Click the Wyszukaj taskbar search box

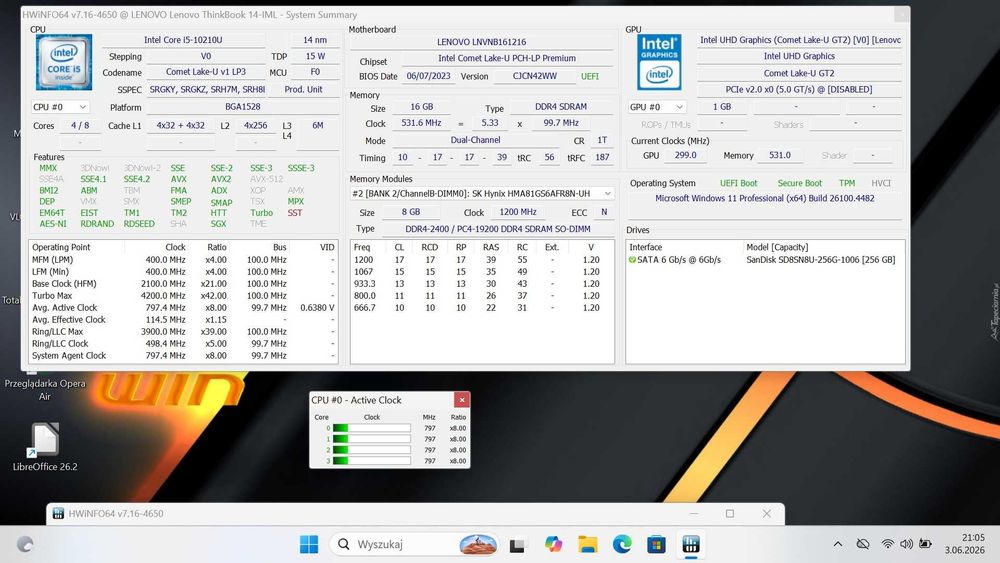tap(414, 545)
